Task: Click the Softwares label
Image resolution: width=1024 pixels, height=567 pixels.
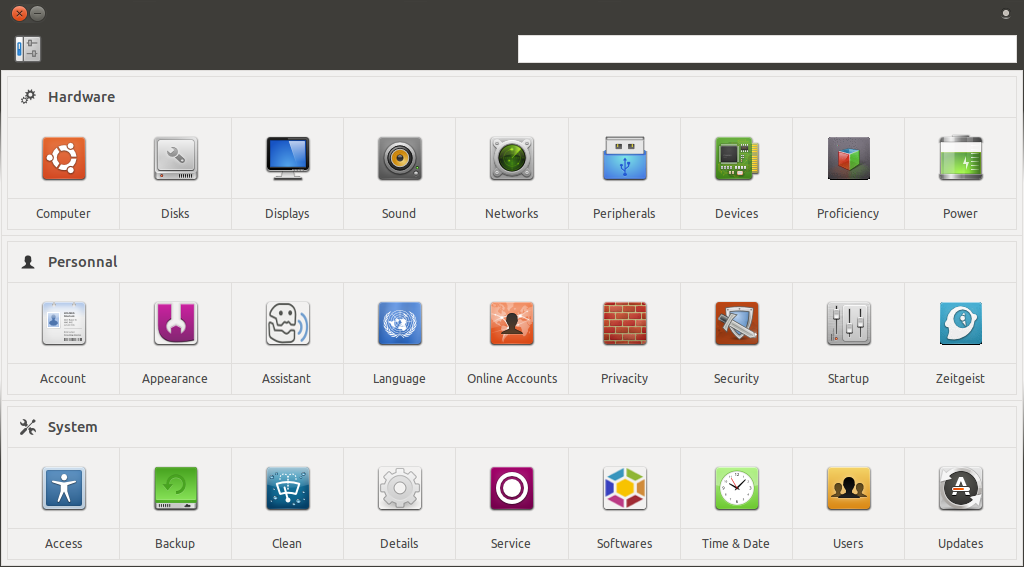Action: pos(624,543)
